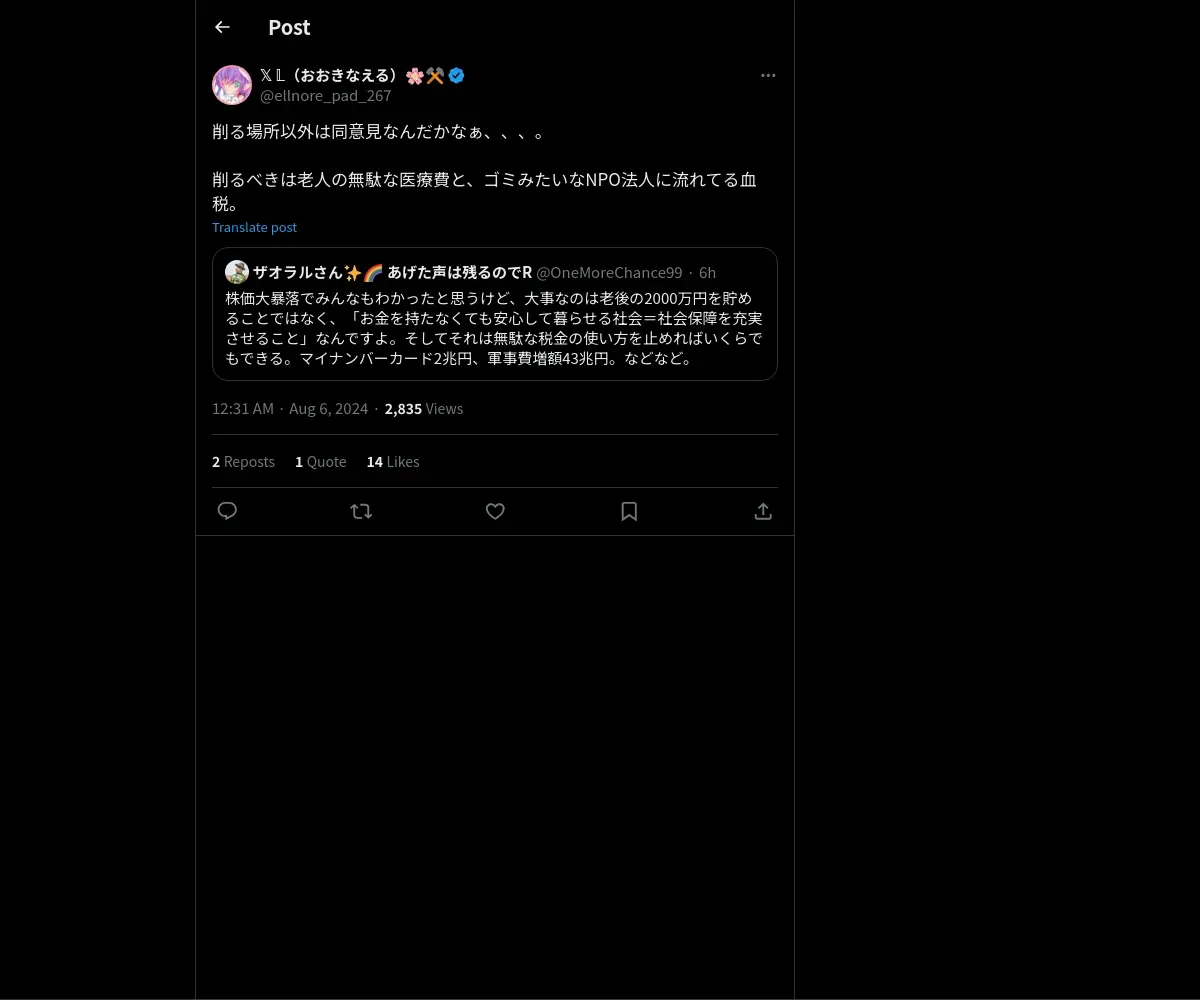
Task: View the 14 Likes list
Action: [393, 461]
